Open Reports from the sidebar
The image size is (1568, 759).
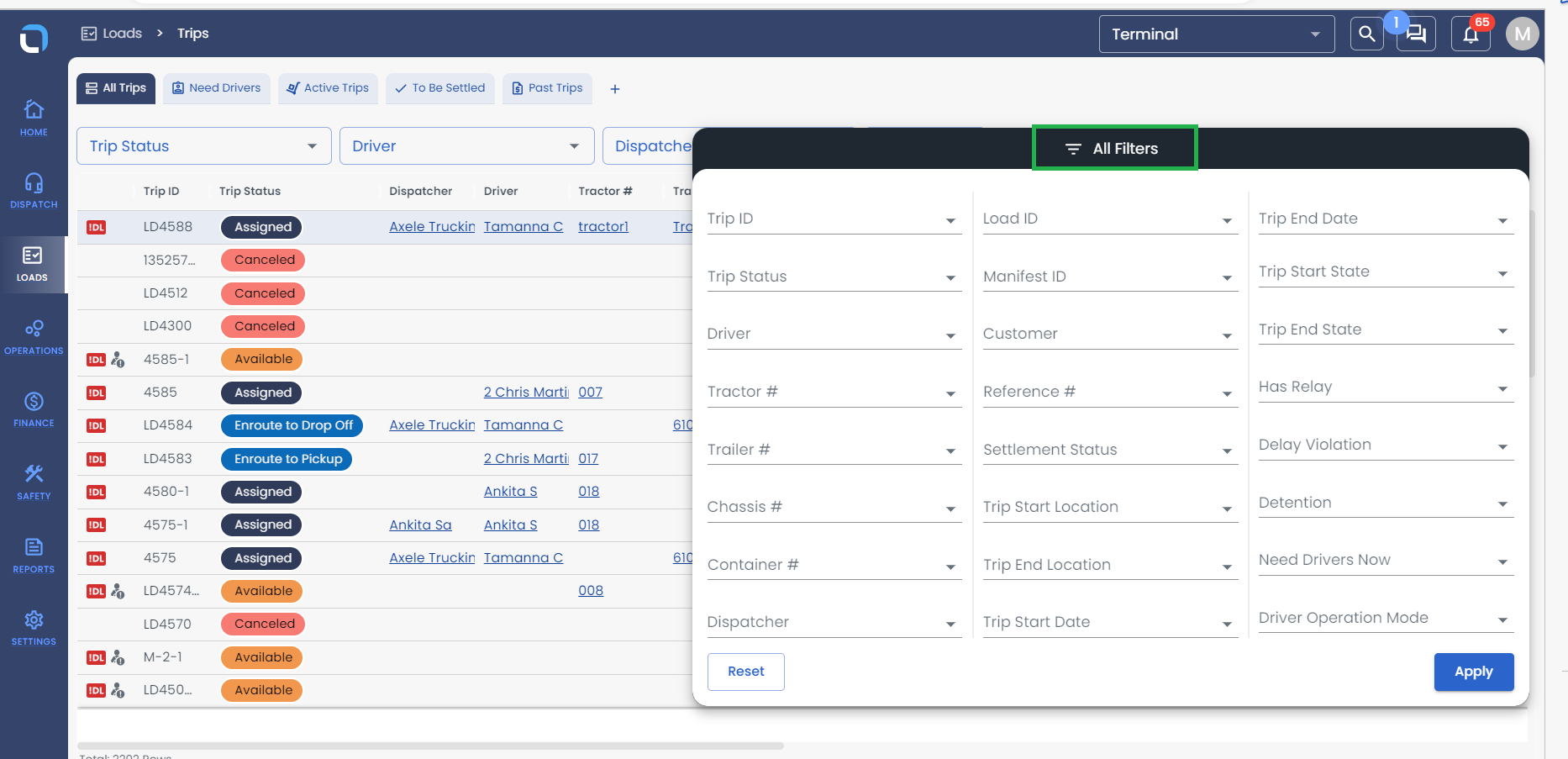click(34, 555)
